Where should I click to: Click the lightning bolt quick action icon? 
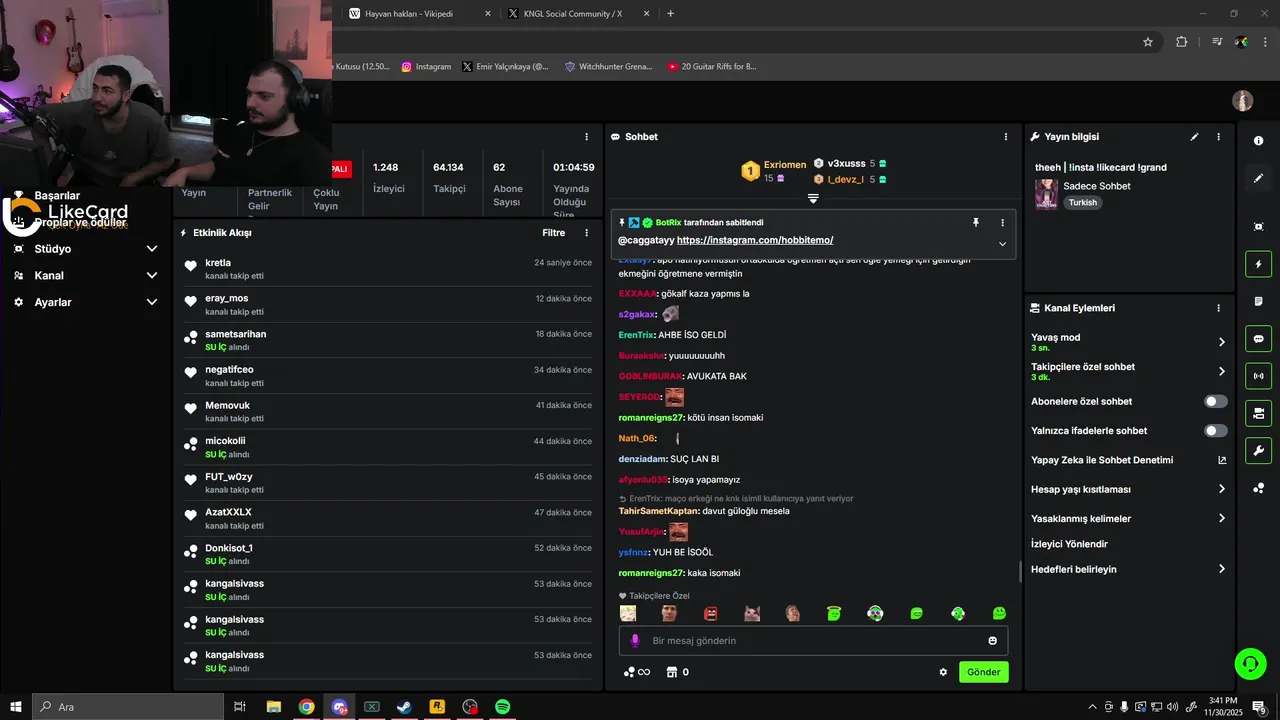click(x=1258, y=264)
